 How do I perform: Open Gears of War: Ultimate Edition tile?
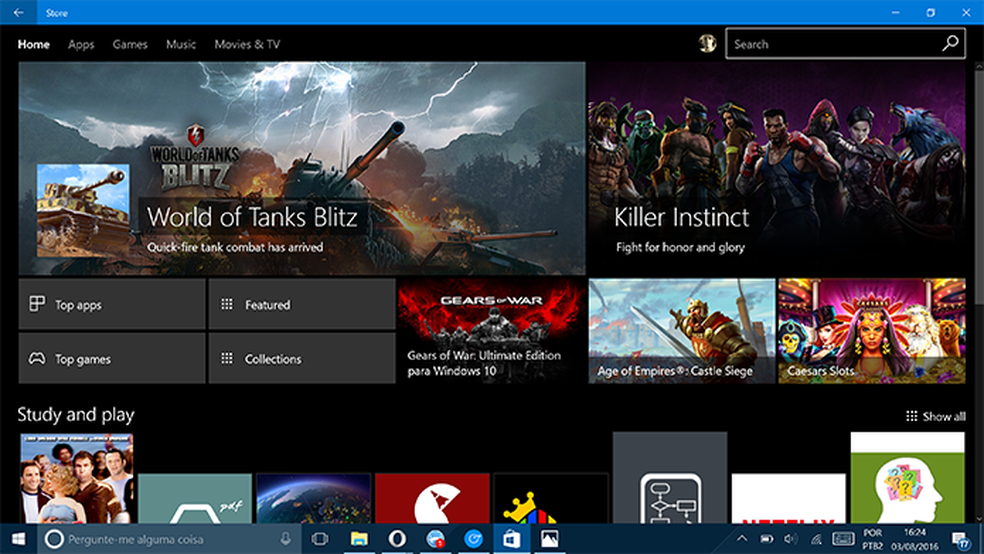pyautogui.click(x=491, y=331)
